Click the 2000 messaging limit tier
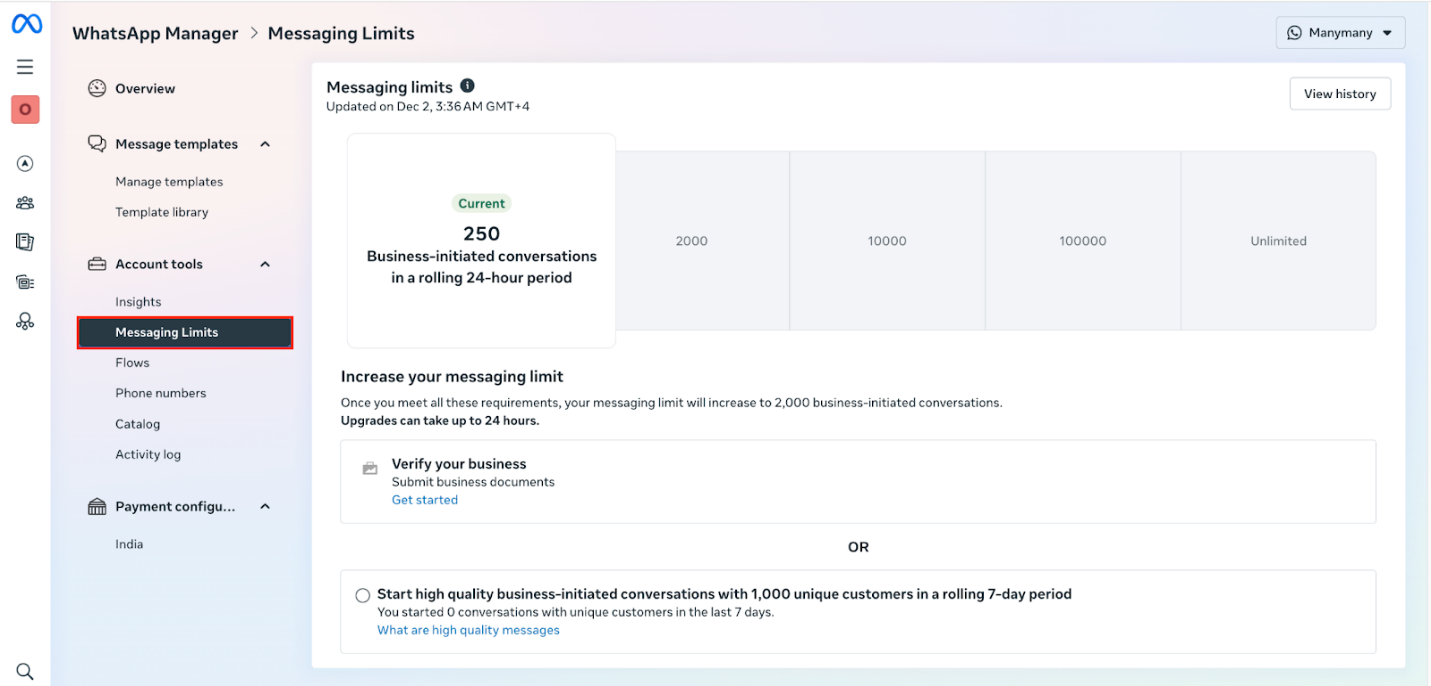 click(x=691, y=241)
